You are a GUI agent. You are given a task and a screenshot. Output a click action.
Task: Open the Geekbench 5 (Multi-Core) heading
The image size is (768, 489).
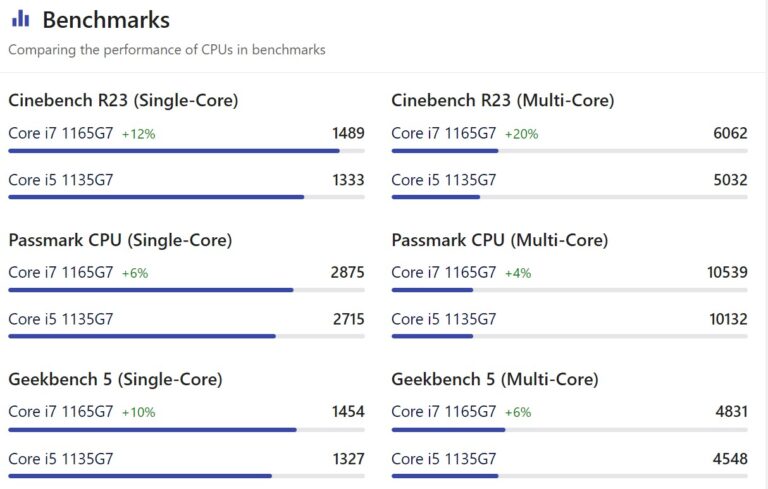pyautogui.click(x=495, y=379)
